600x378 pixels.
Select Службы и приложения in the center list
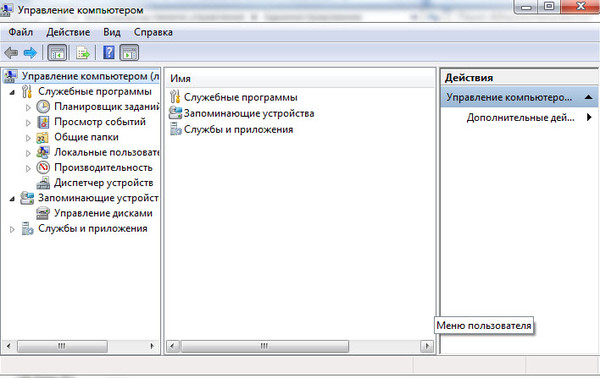238,129
